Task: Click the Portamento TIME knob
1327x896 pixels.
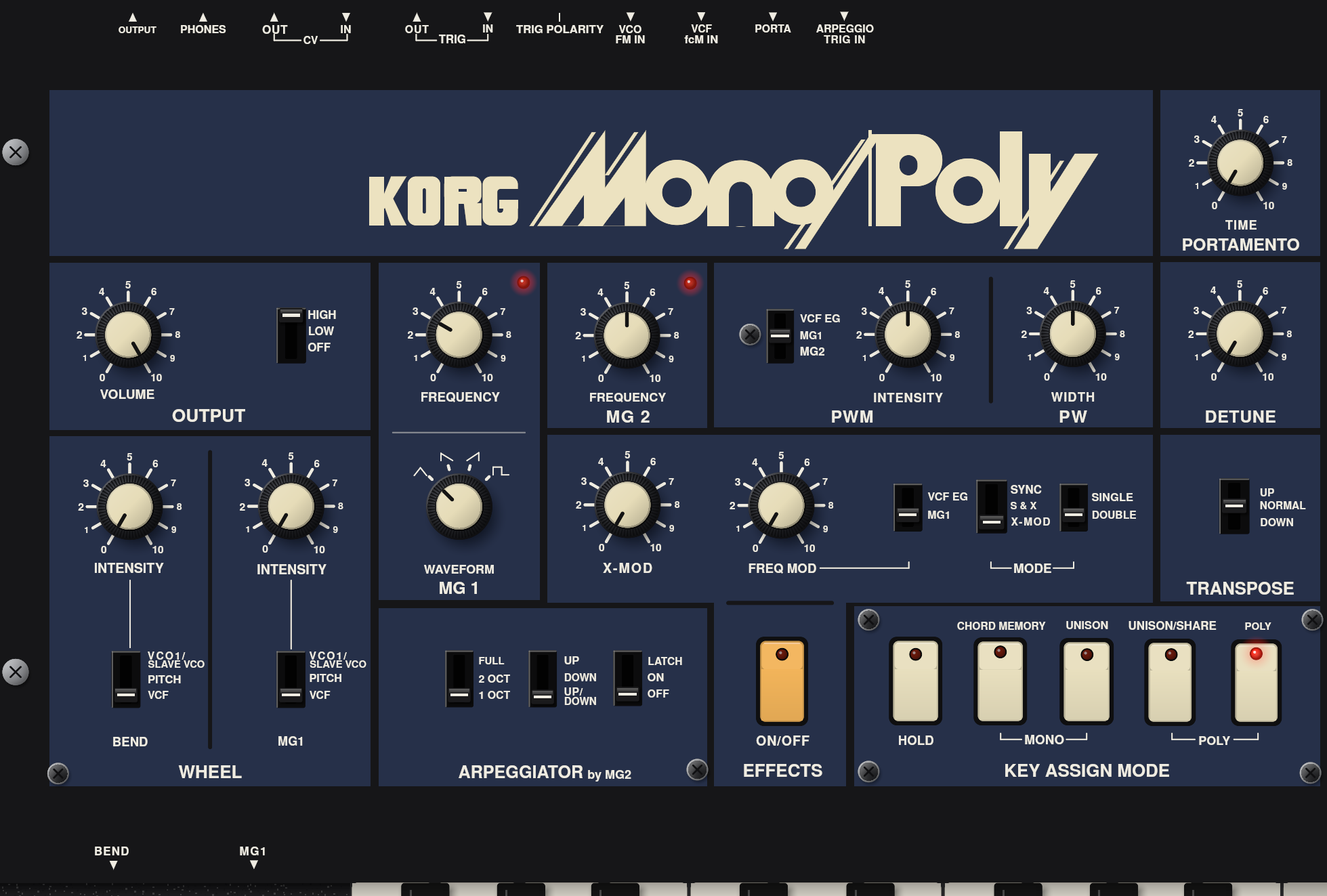Action: [x=1240, y=163]
